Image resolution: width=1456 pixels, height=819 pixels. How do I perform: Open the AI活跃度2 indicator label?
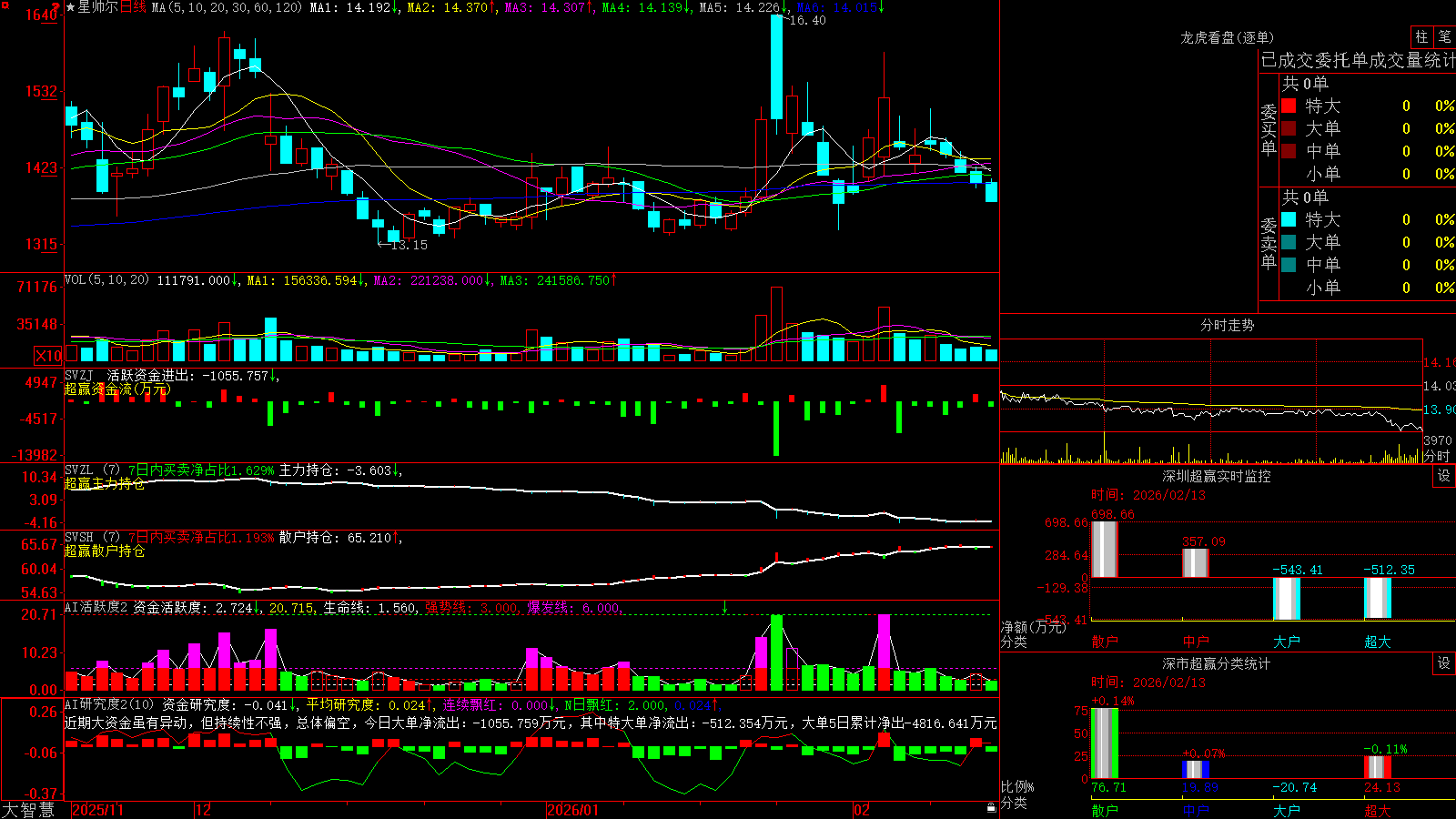tap(96, 607)
